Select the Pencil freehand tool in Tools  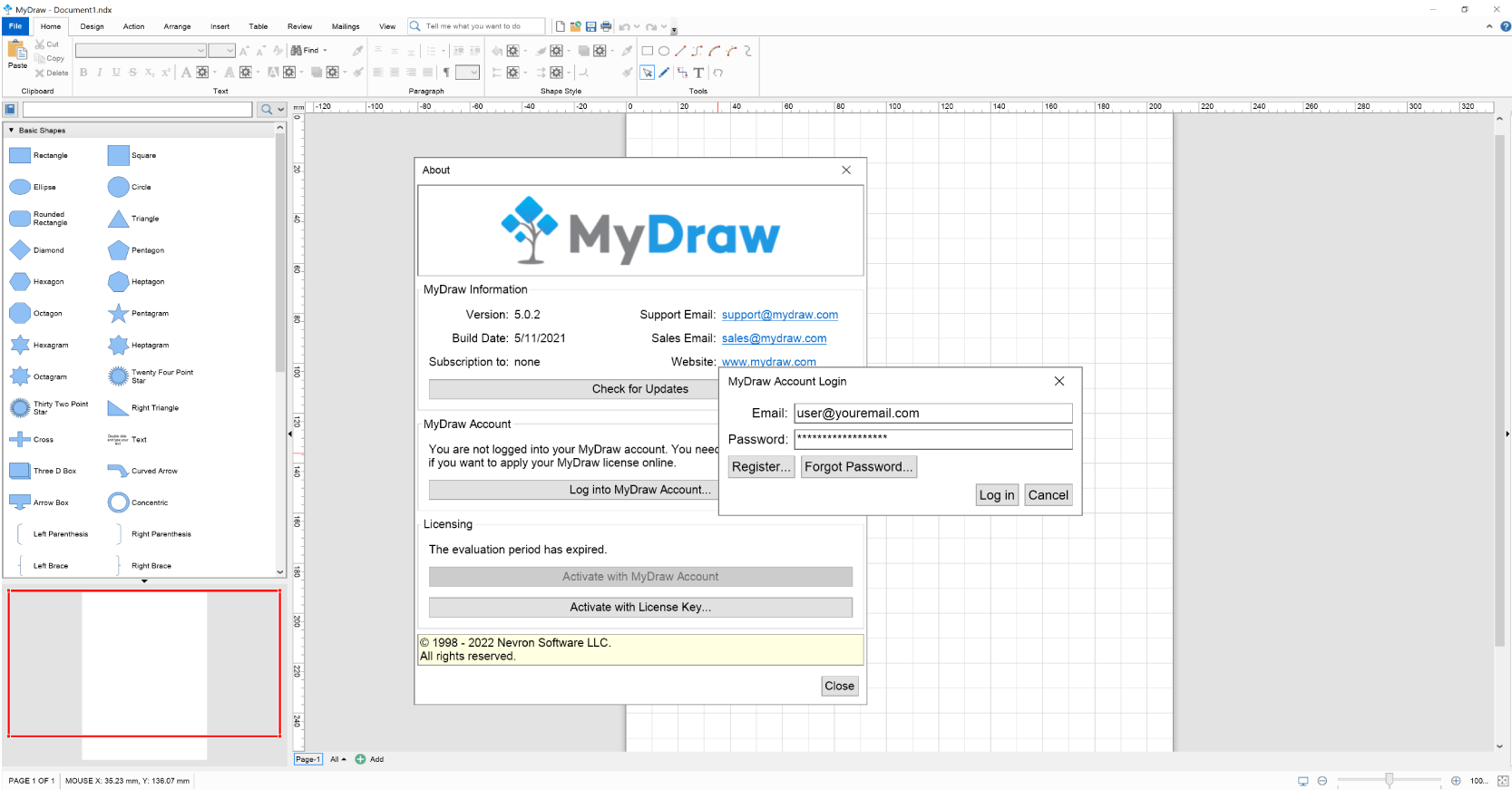664,73
